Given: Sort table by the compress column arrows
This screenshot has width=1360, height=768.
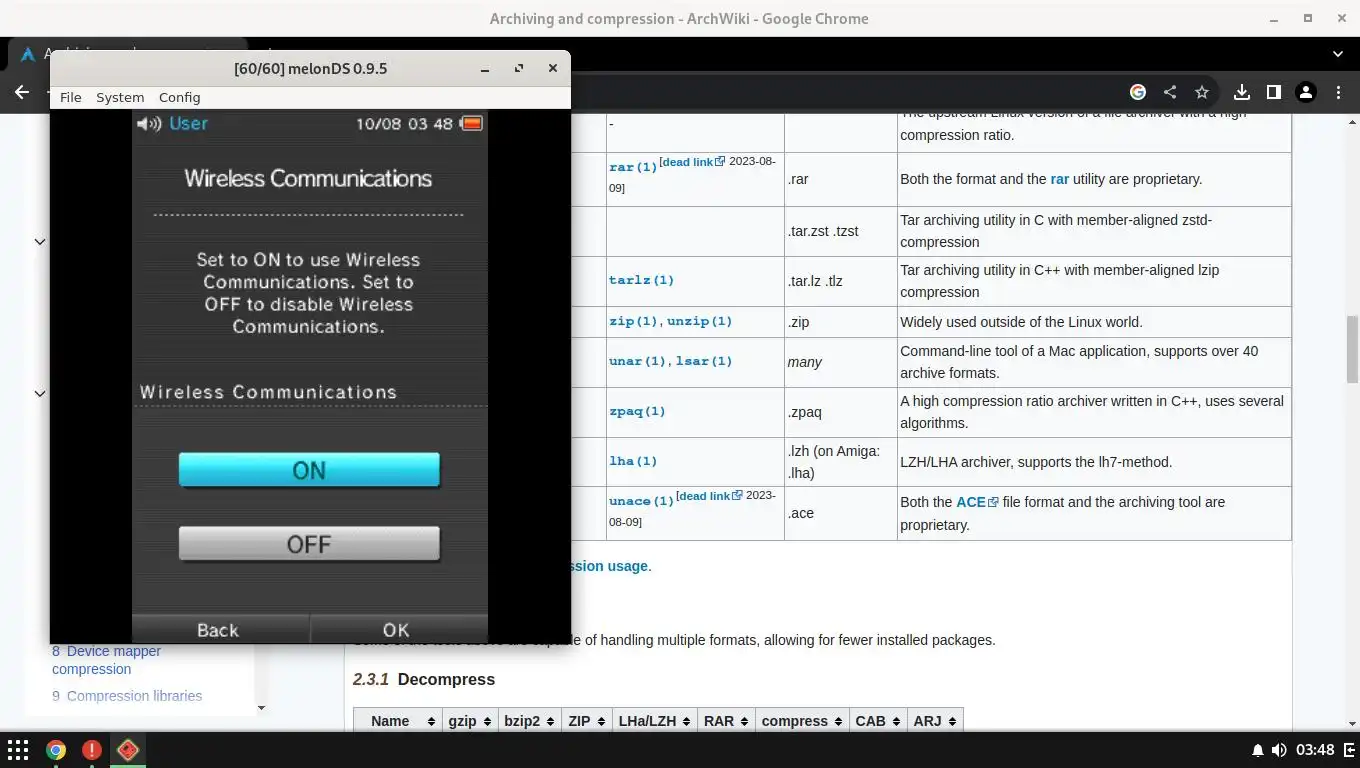Looking at the screenshot, I should [837, 721].
